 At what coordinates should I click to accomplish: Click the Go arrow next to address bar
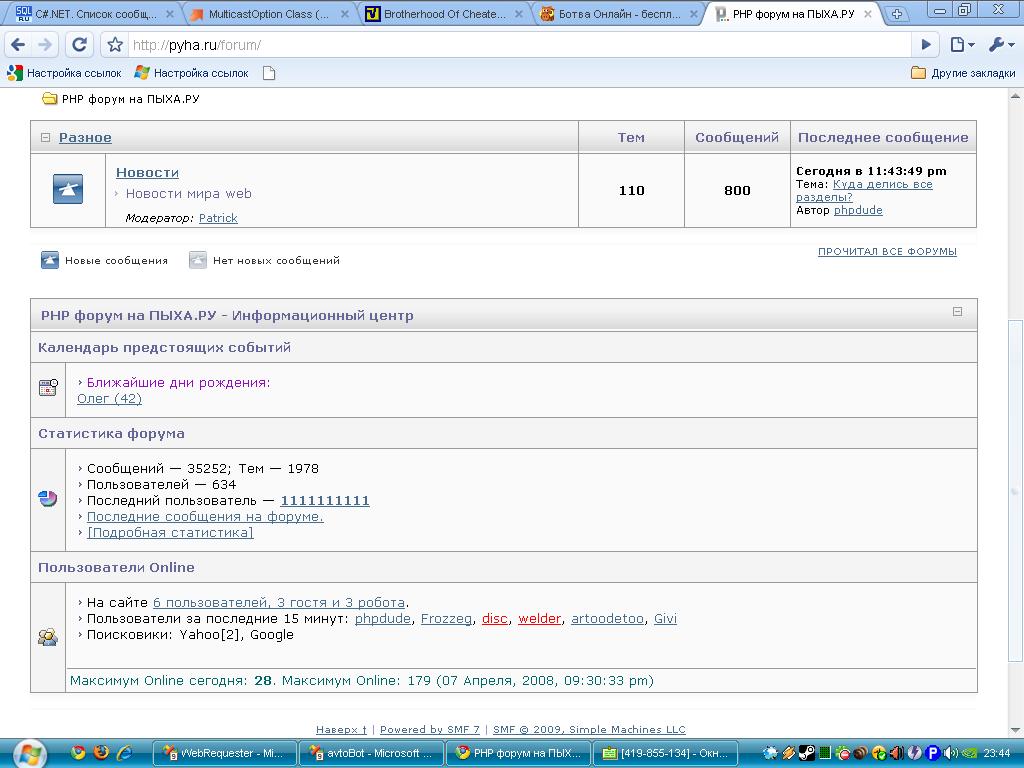(926, 45)
